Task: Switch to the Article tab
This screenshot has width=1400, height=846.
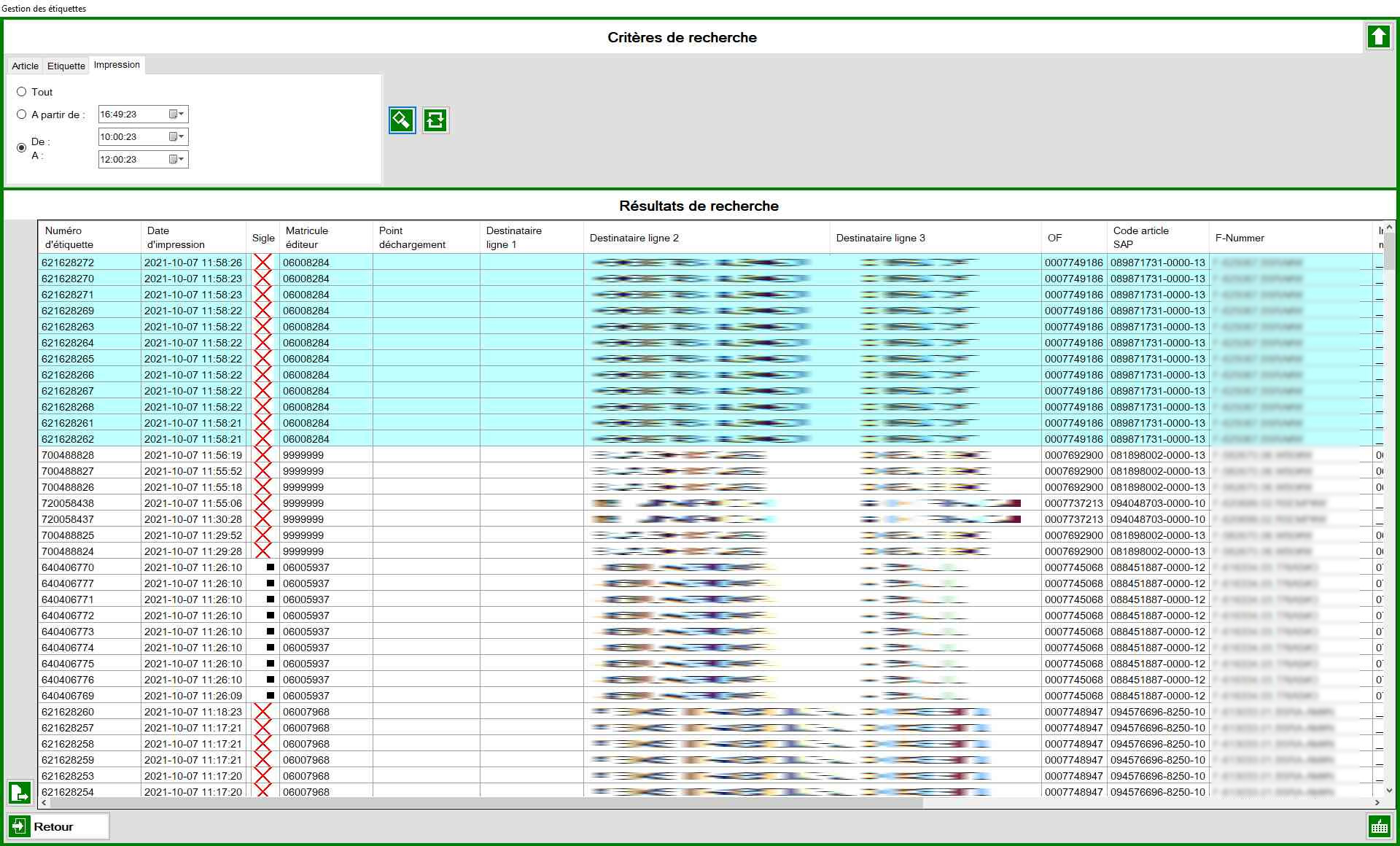Action: click(25, 66)
